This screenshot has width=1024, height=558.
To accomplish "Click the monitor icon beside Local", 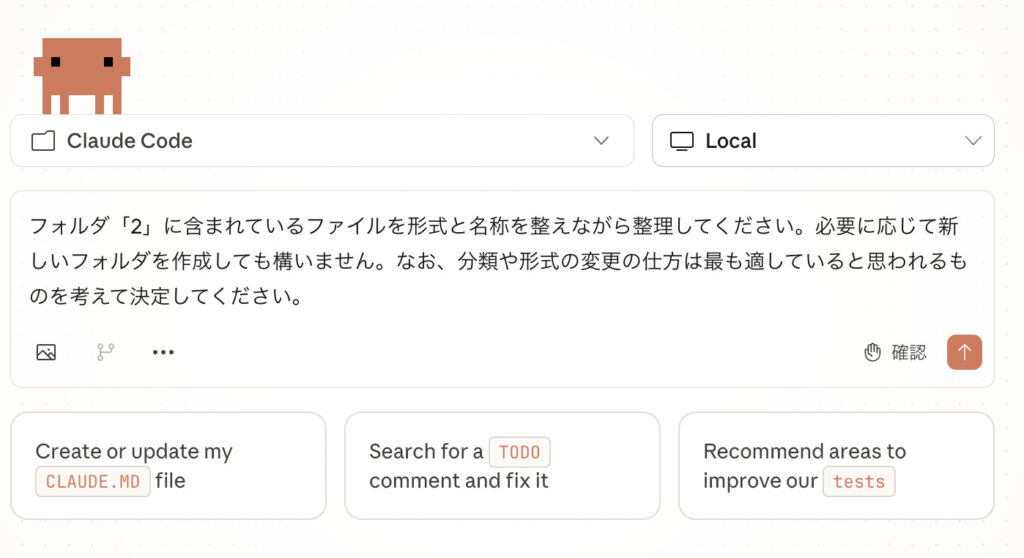I will point(681,141).
